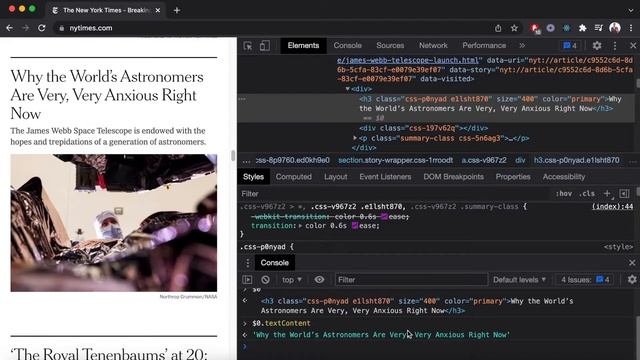The width and height of the screenshot is (640, 360).
Task: Select the Styles pane tab
Action: coord(253,177)
